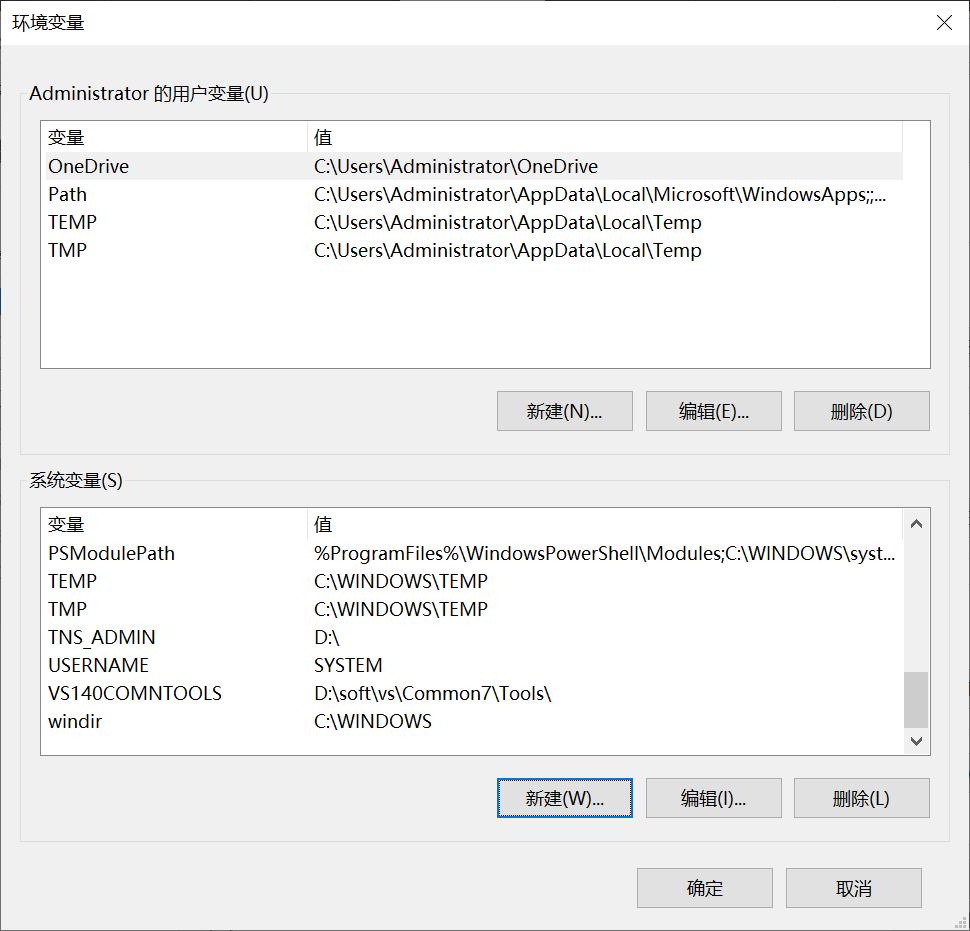
Task: Click 删除(D) button for user variables
Action: (862, 411)
